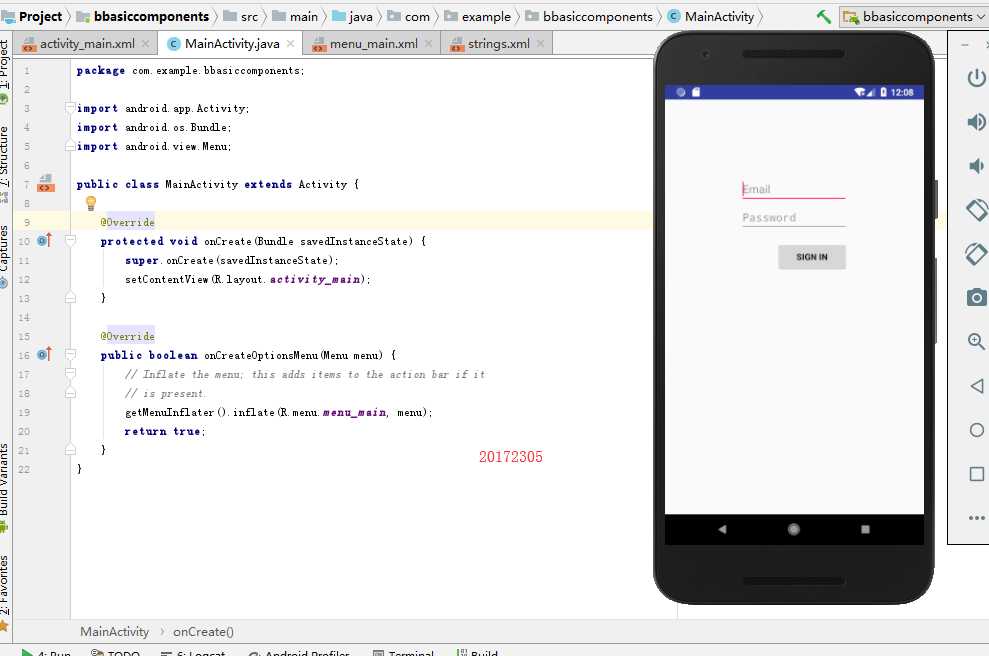
Task: Collapse onCreate method fold marker
Action: [70, 240]
